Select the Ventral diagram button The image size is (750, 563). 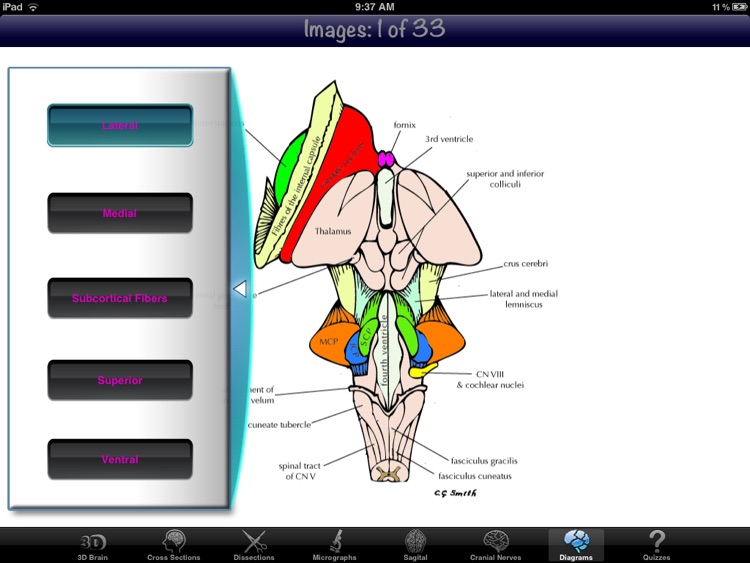(x=120, y=459)
